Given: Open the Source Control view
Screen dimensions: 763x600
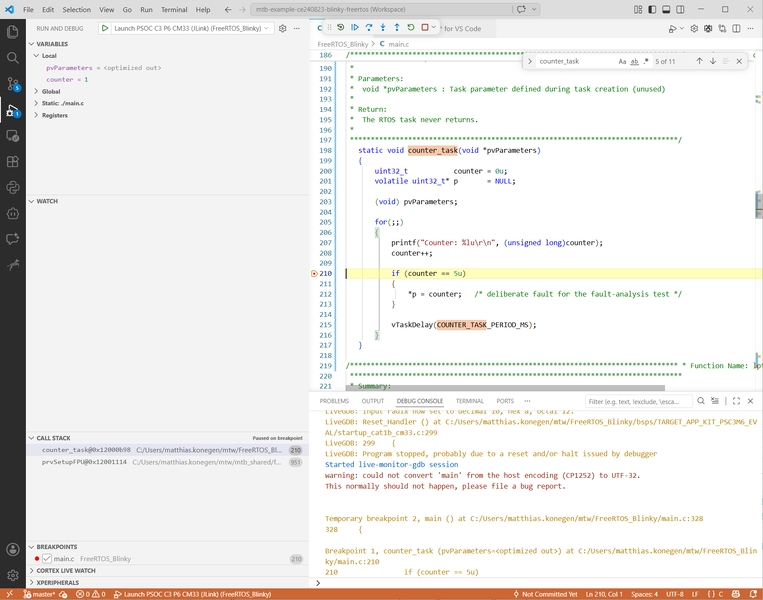Looking at the screenshot, I should click(x=13, y=84).
